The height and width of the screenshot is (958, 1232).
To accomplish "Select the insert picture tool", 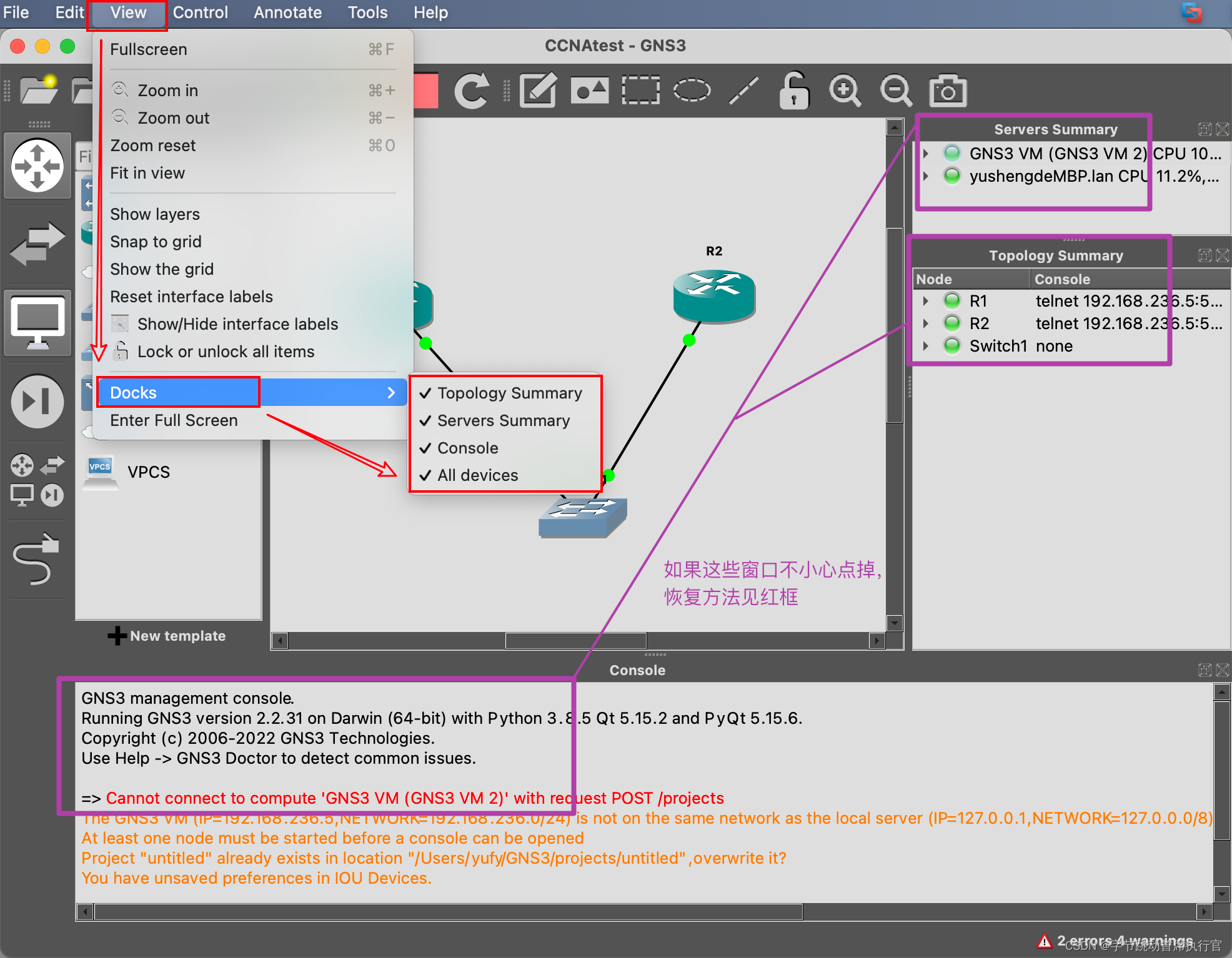I will (x=590, y=91).
